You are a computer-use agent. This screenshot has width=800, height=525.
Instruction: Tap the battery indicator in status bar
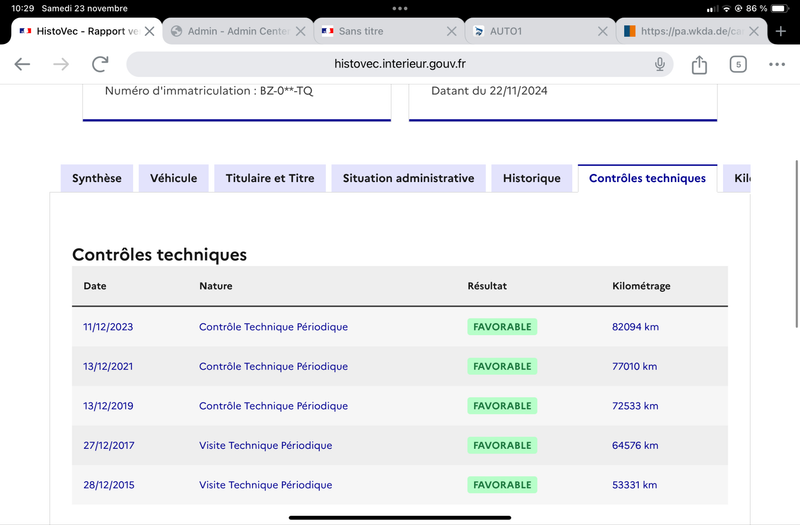pos(780,8)
